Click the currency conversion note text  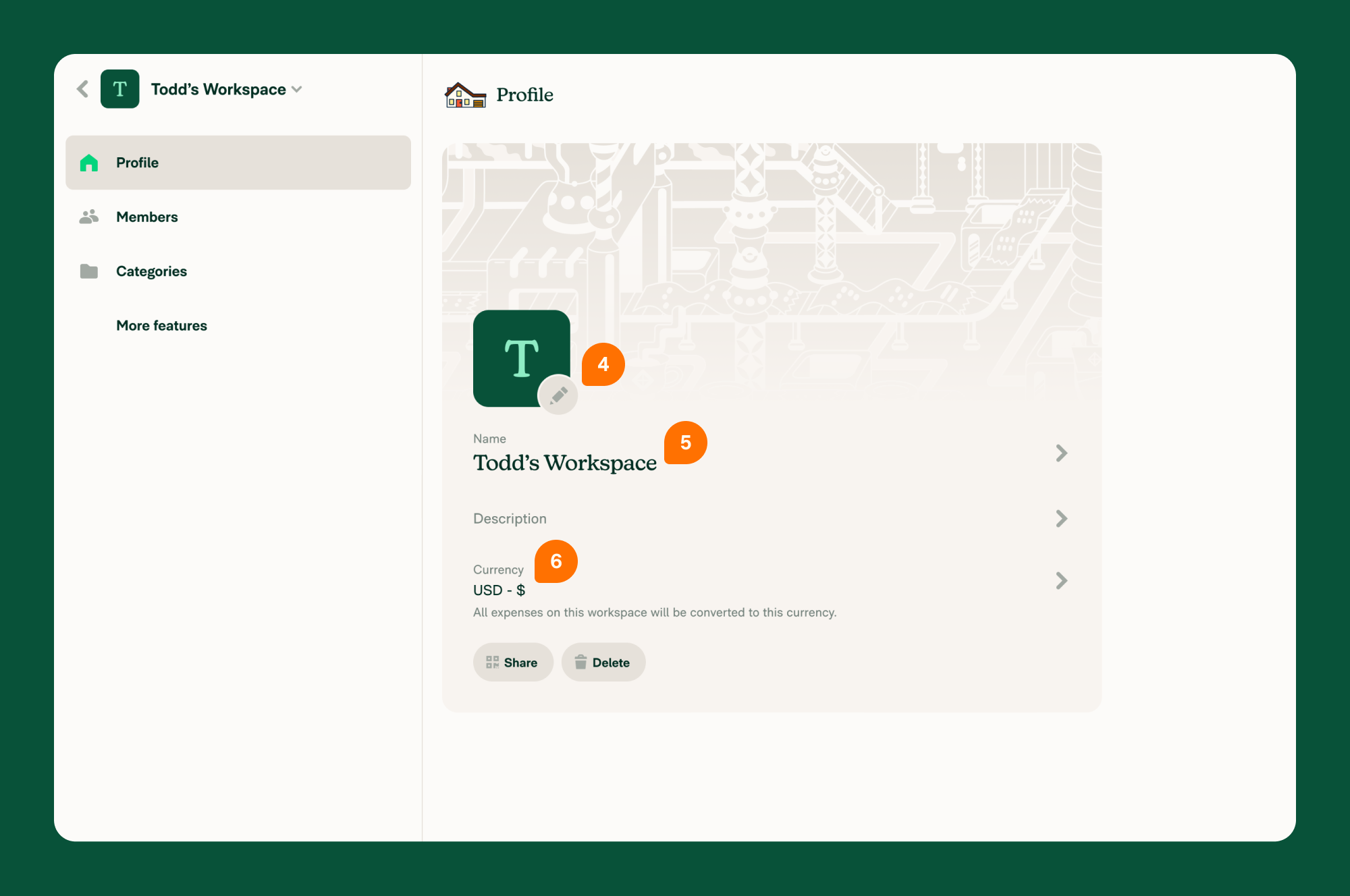tap(655, 613)
